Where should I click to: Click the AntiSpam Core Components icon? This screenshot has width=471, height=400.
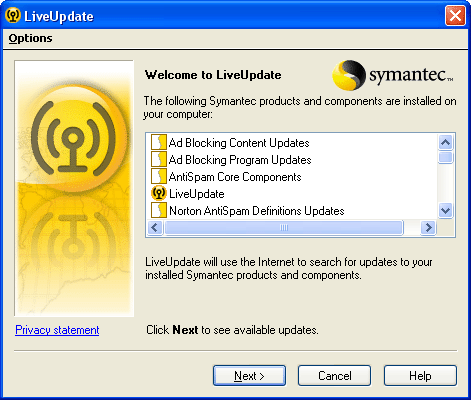(x=159, y=177)
